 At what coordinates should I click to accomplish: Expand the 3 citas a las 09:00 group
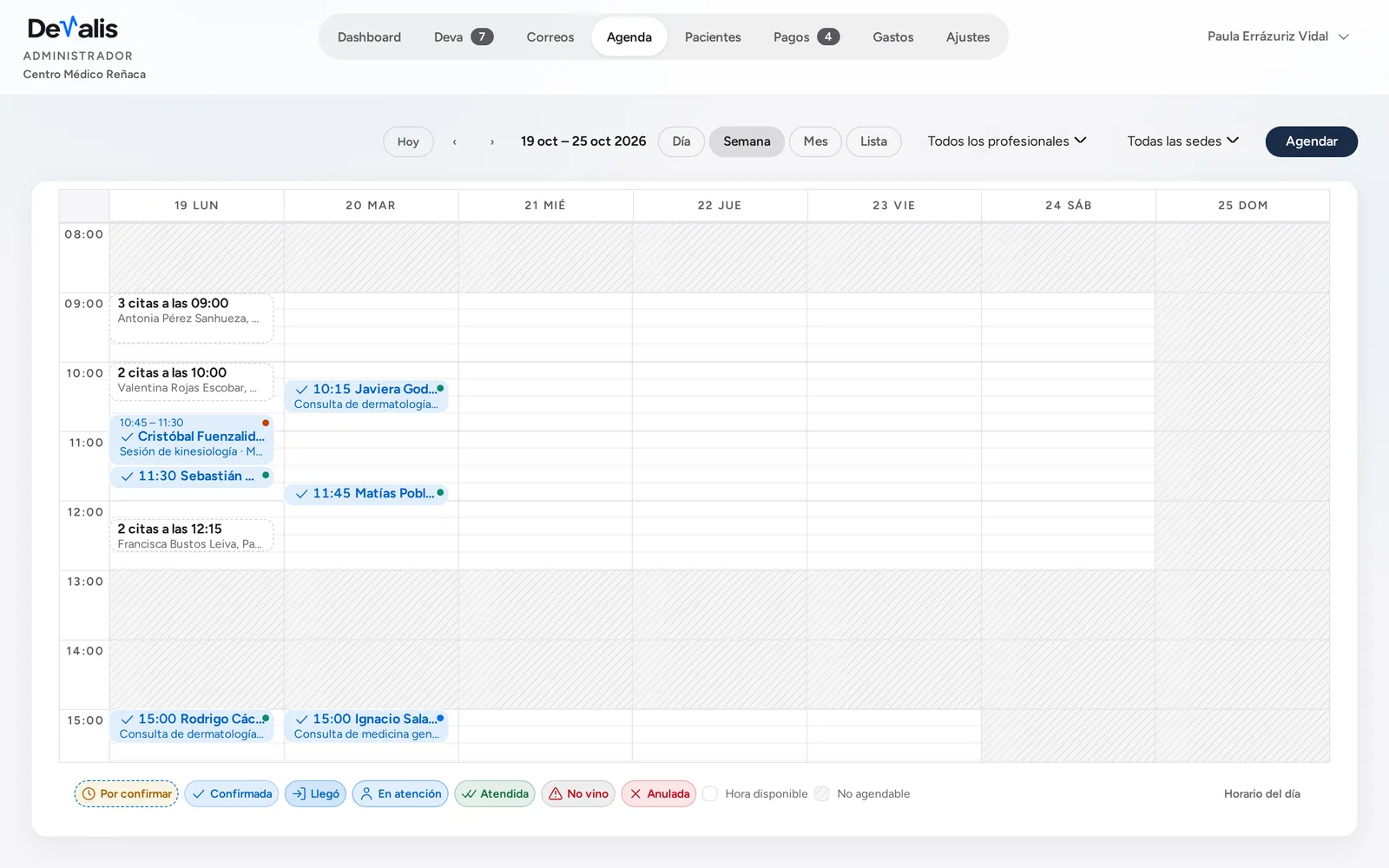point(192,318)
